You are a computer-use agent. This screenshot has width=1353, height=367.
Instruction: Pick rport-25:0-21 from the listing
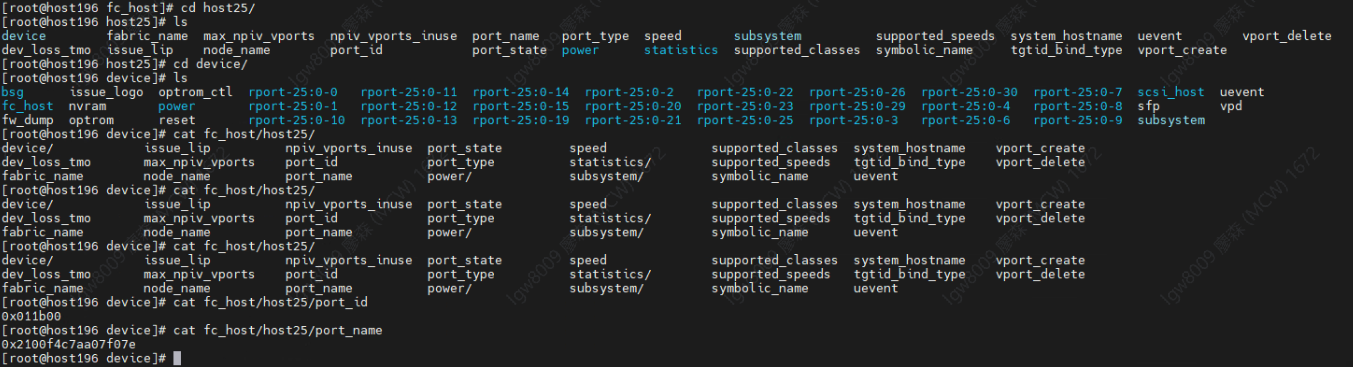coord(633,120)
